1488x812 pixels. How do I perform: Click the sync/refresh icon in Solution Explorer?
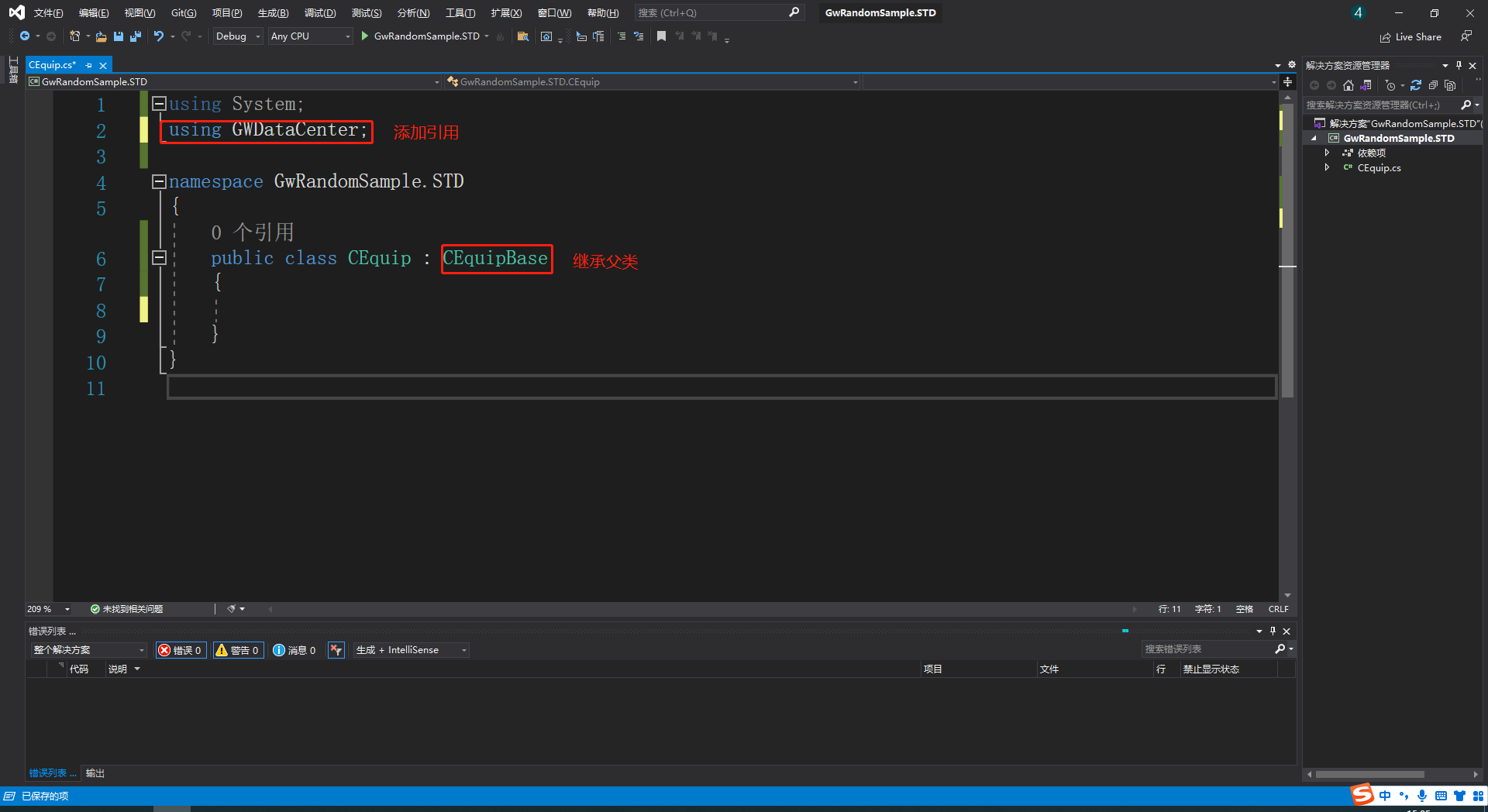(x=1416, y=85)
